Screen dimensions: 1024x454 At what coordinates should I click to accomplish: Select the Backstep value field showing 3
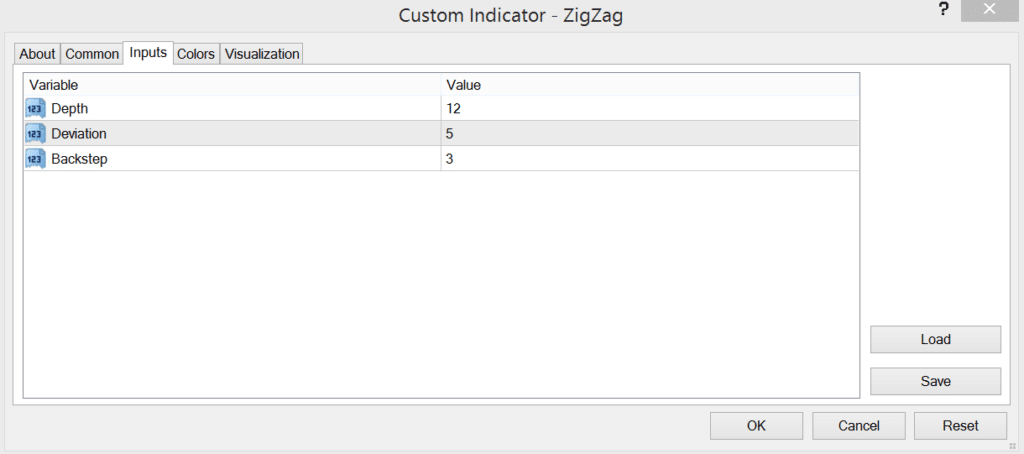650,158
